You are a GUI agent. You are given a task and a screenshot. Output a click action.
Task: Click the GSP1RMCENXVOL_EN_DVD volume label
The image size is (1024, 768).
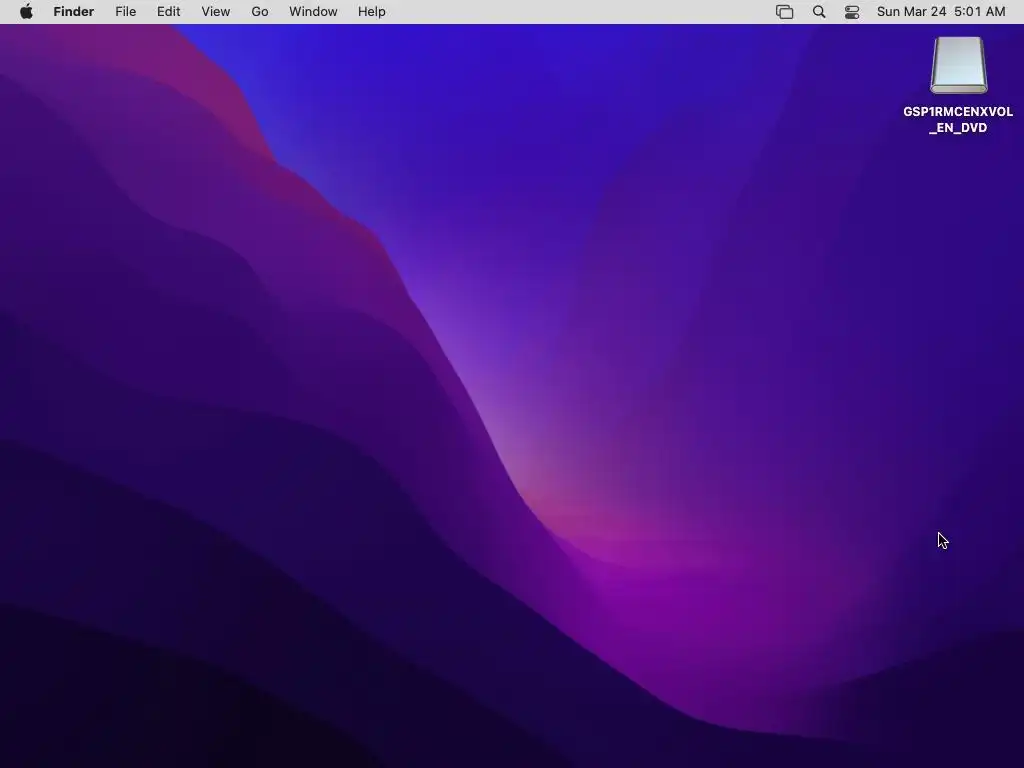tap(958, 120)
